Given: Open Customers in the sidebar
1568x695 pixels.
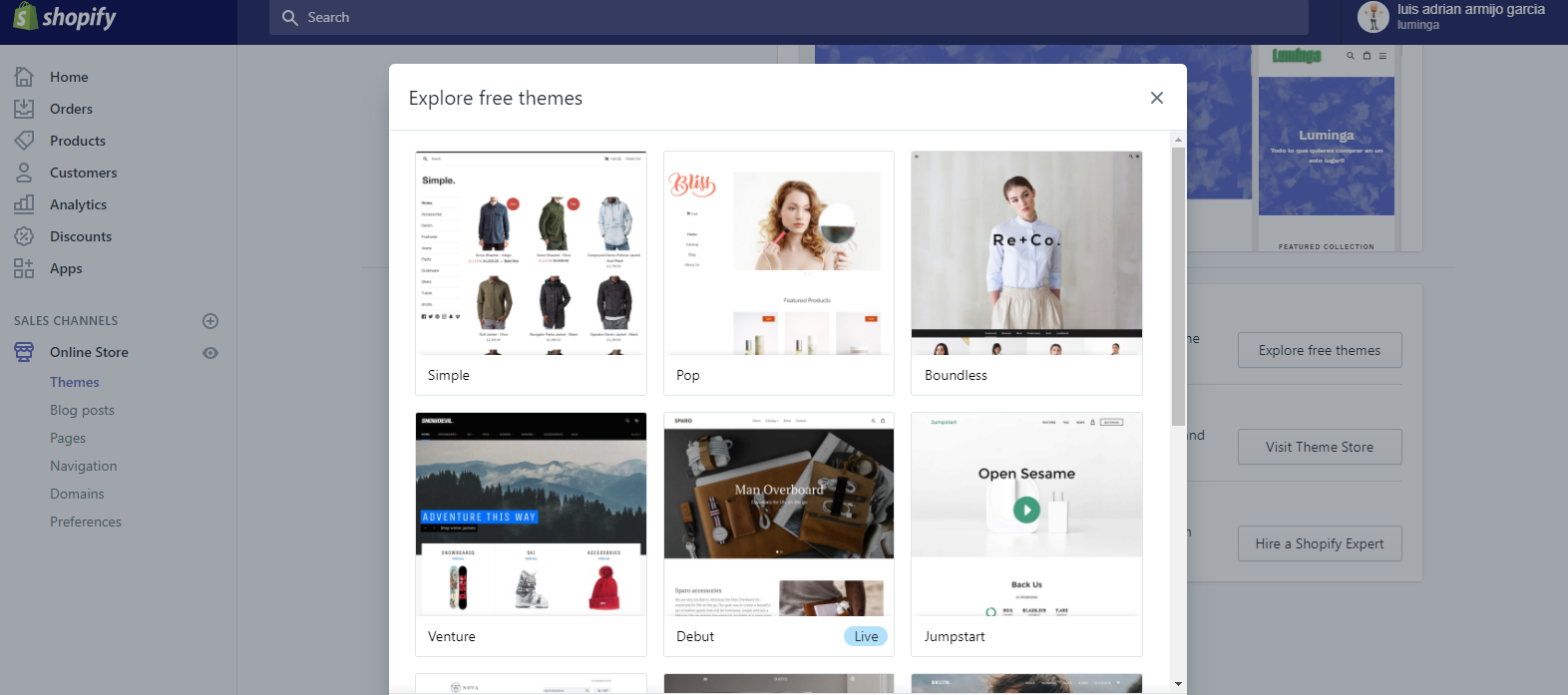Looking at the screenshot, I should pos(84,173).
